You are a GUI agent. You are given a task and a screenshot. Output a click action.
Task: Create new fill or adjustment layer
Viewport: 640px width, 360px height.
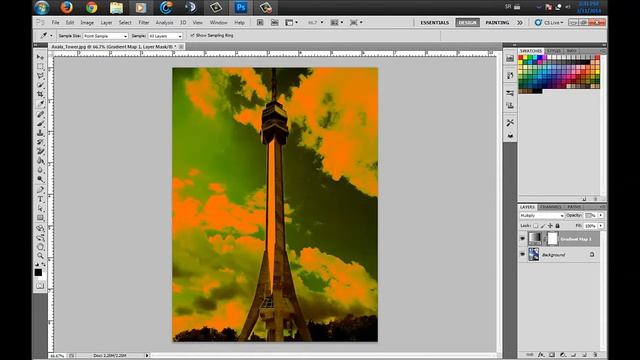[563, 355]
